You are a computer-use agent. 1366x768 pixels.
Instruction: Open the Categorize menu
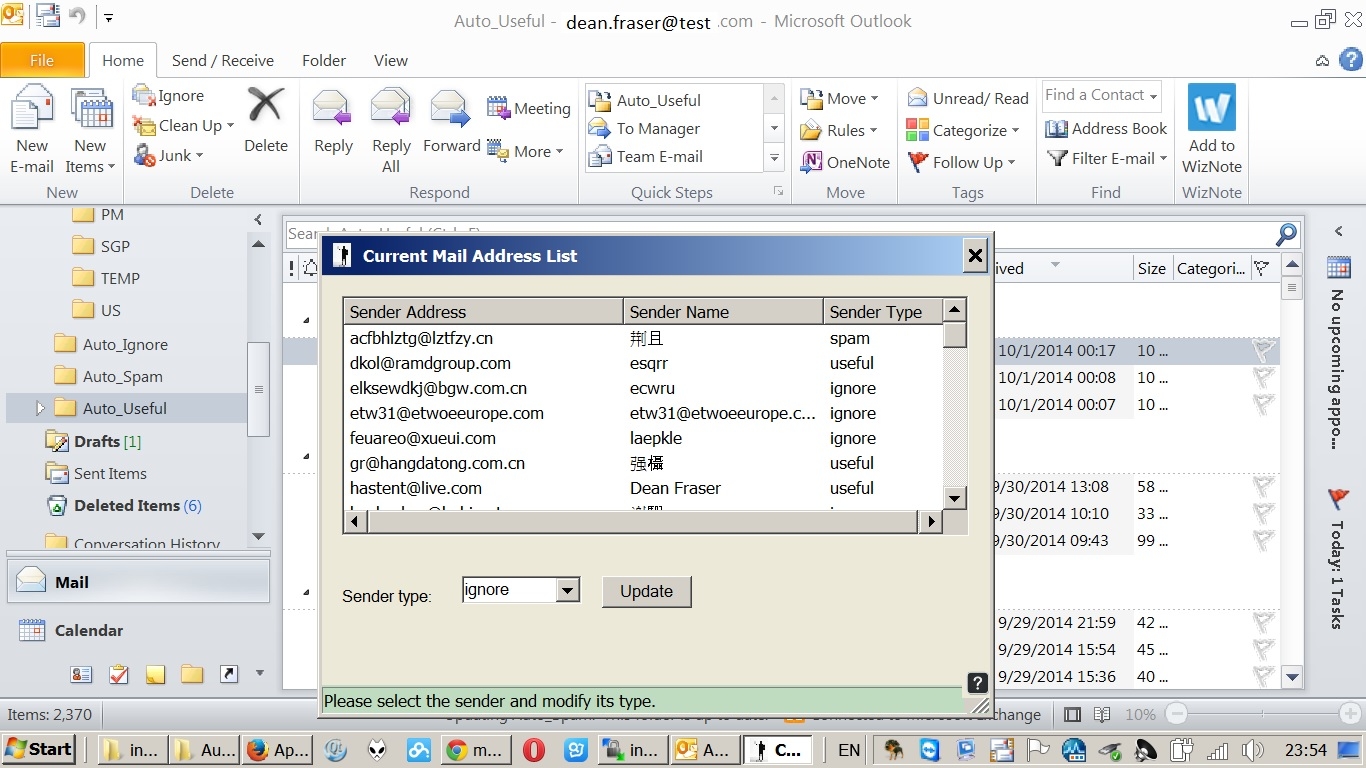pyautogui.click(x=962, y=130)
